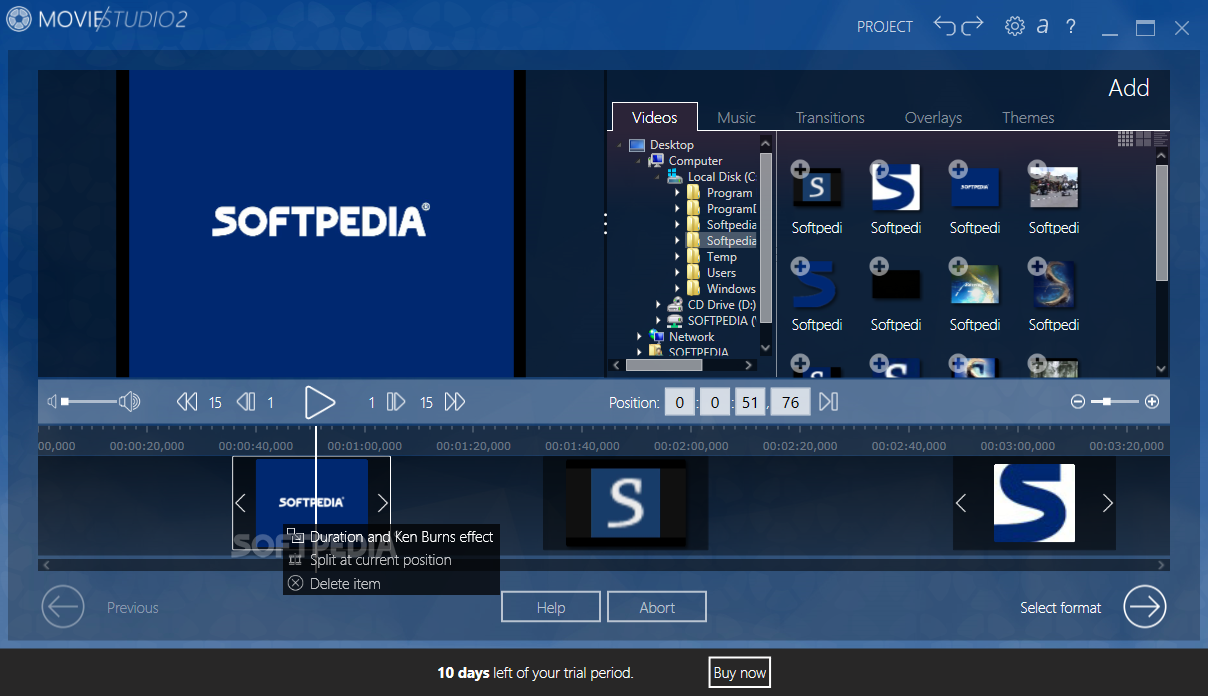This screenshot has height=696, width=1208.
Task: Expand the Windows folder node
Action: coord(677,289)
